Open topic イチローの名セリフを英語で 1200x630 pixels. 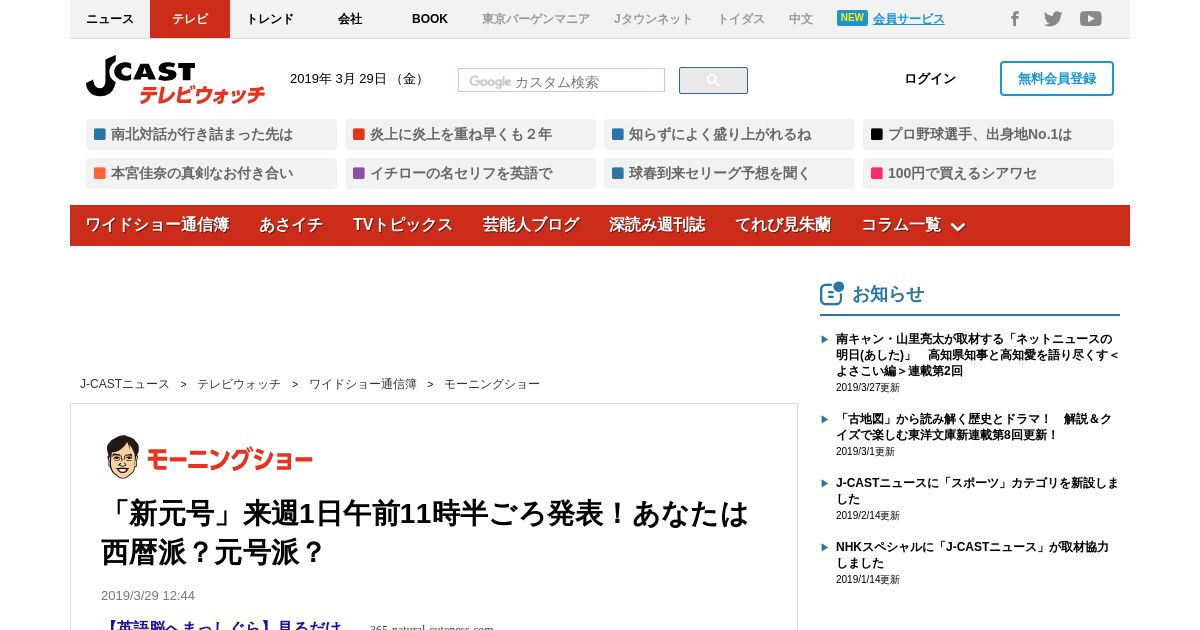[x=470, y=173]
